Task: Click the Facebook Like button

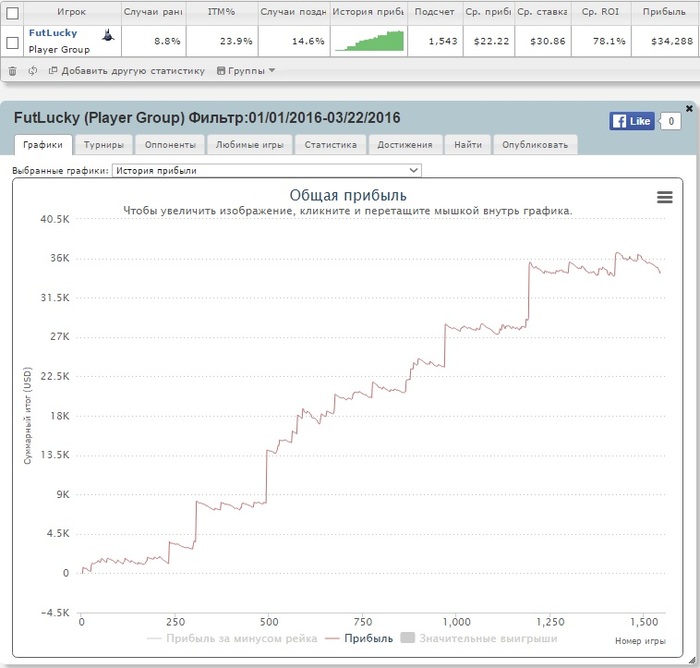Action: coord(632,121)
